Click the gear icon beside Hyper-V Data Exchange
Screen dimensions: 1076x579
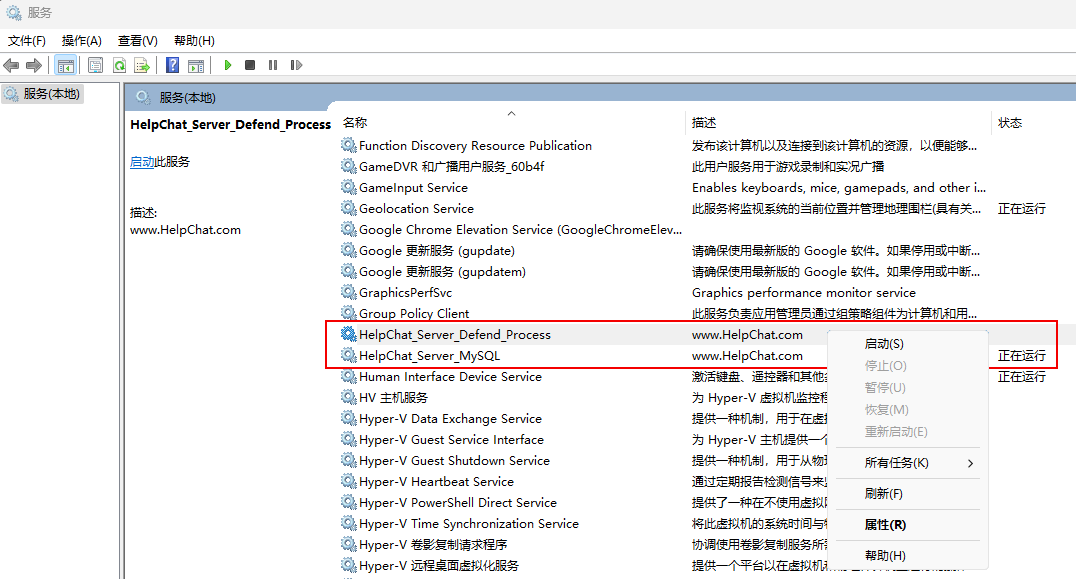pos(349,419)
